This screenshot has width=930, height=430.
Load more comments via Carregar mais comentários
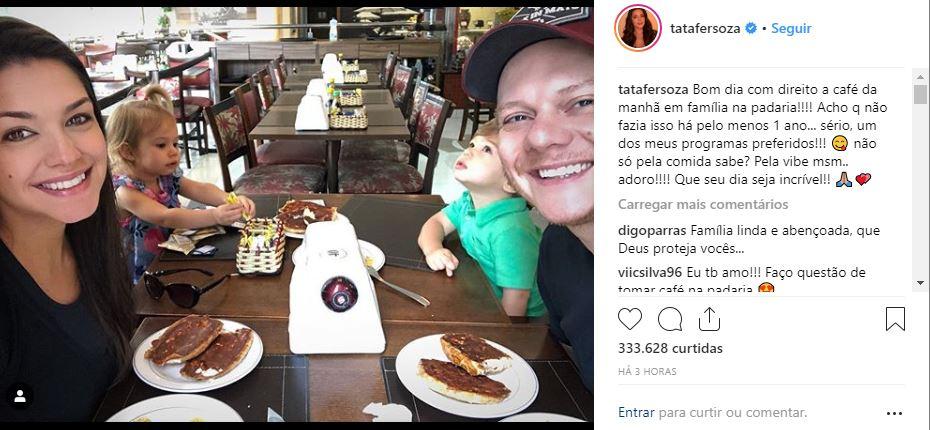[x=703, y=205]
